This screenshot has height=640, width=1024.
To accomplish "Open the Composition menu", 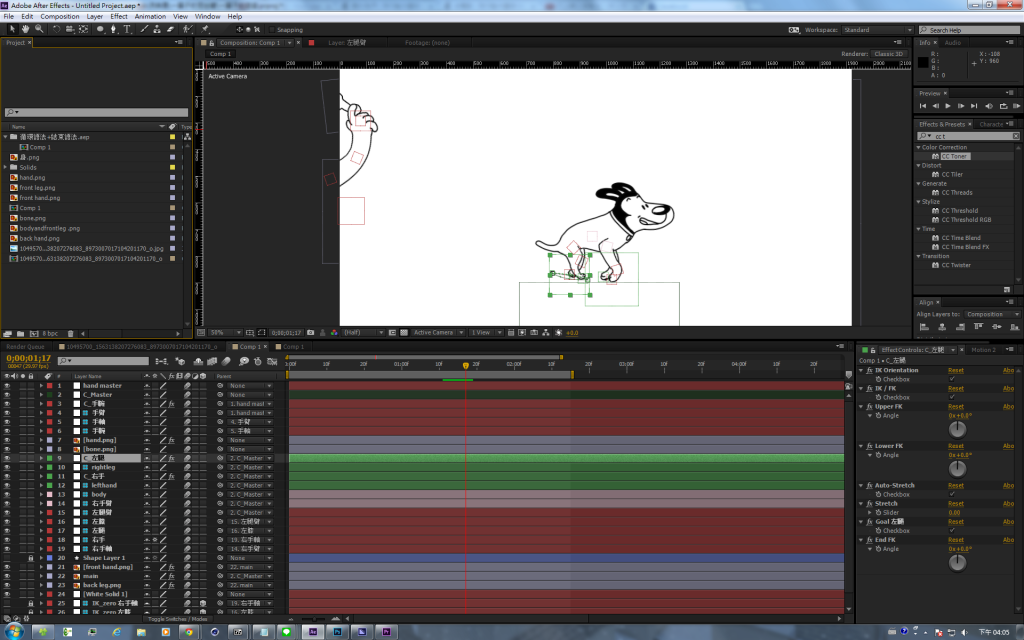I will point(60,17).
